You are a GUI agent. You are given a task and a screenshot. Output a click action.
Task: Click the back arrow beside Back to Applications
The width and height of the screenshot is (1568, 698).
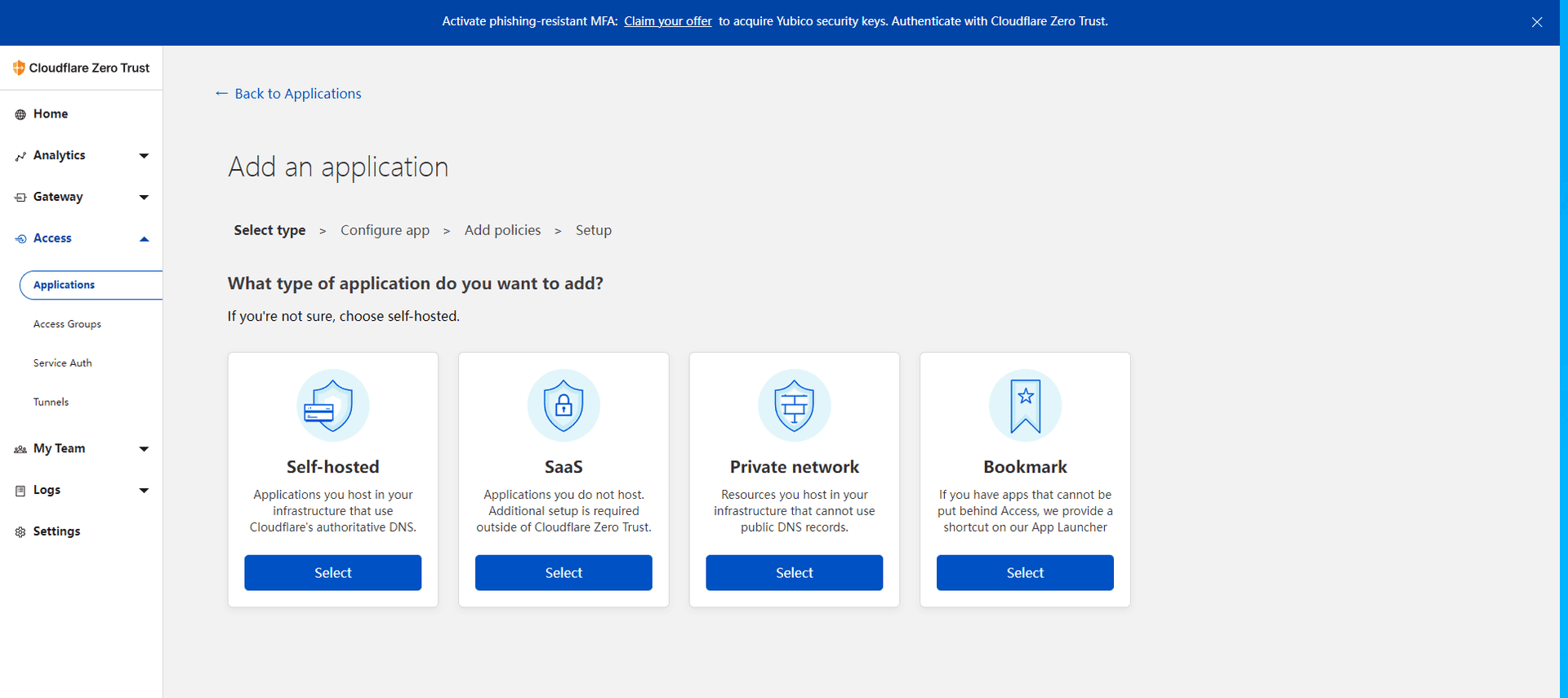(x=221, y=94)
